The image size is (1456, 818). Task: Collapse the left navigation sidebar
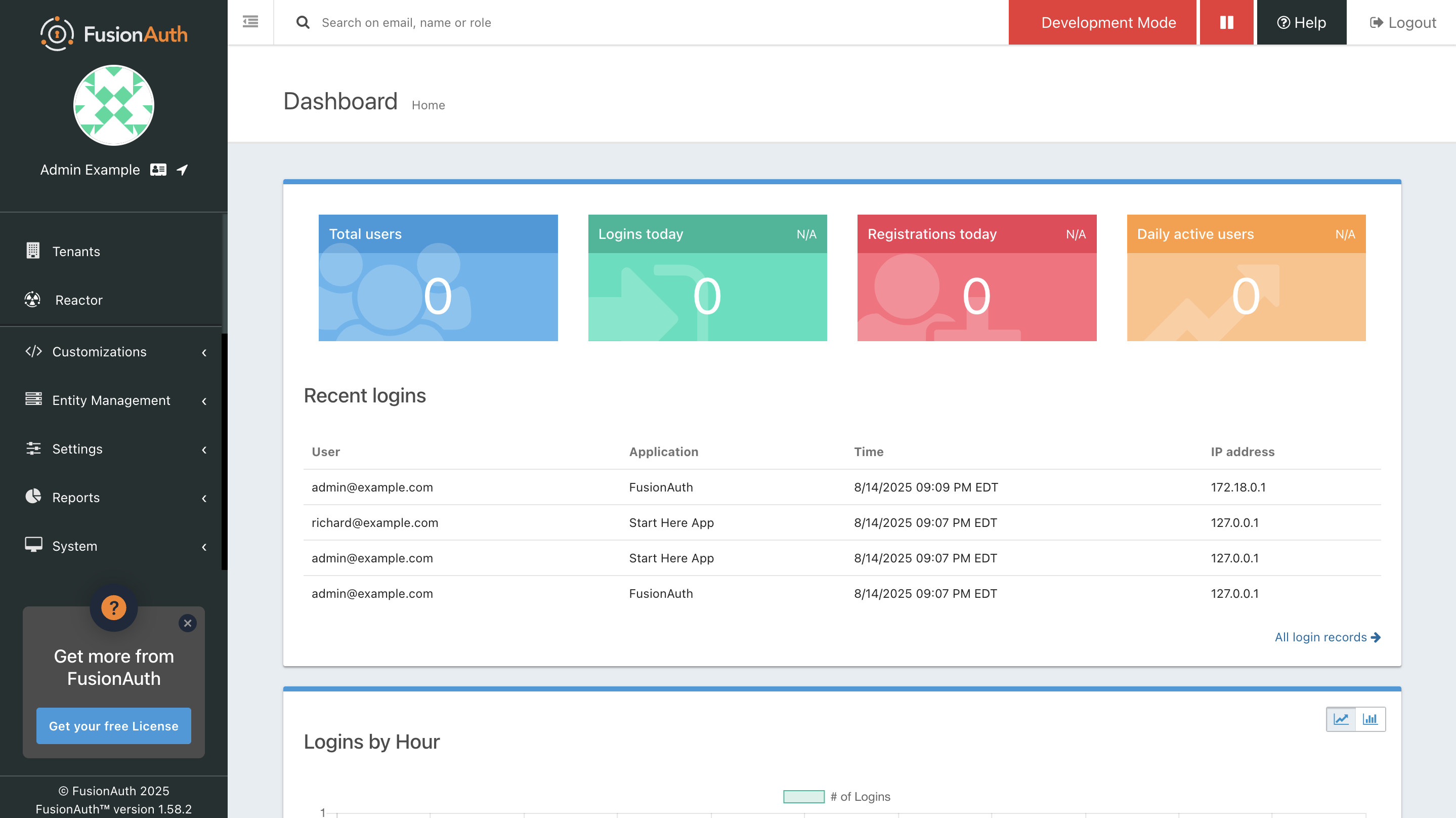[250, 21]
